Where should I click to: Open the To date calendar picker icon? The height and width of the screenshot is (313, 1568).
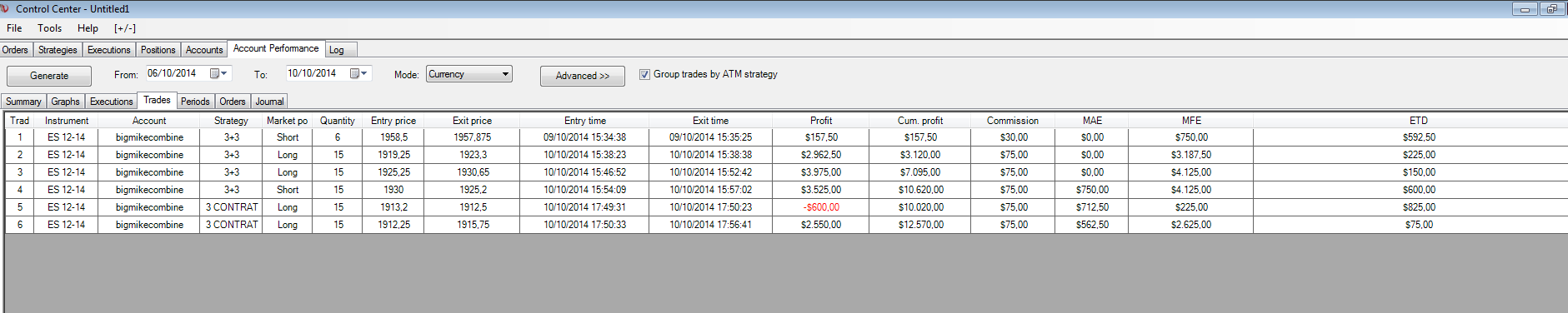pyautogui.click(x=358, y=73)
